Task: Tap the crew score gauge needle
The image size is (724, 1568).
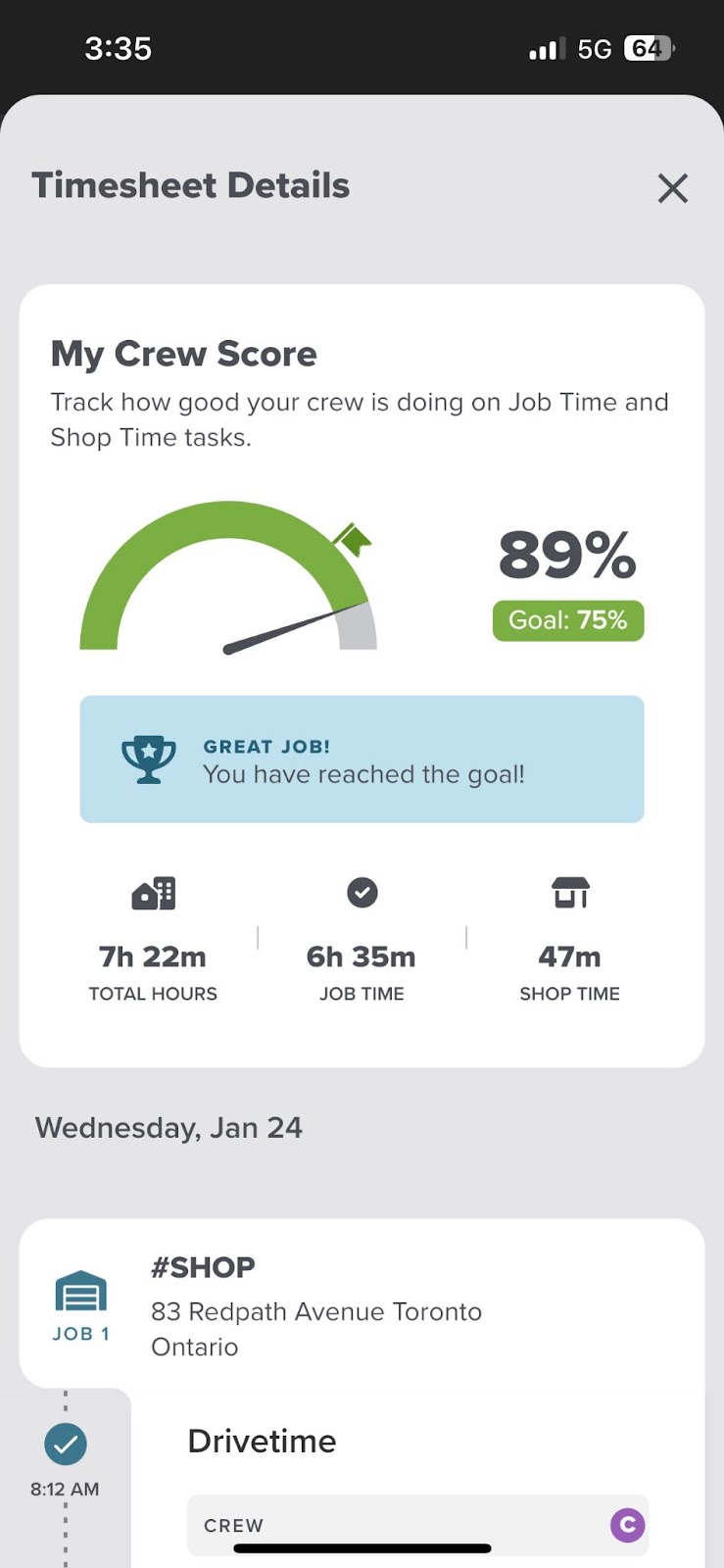Action: 284,629
